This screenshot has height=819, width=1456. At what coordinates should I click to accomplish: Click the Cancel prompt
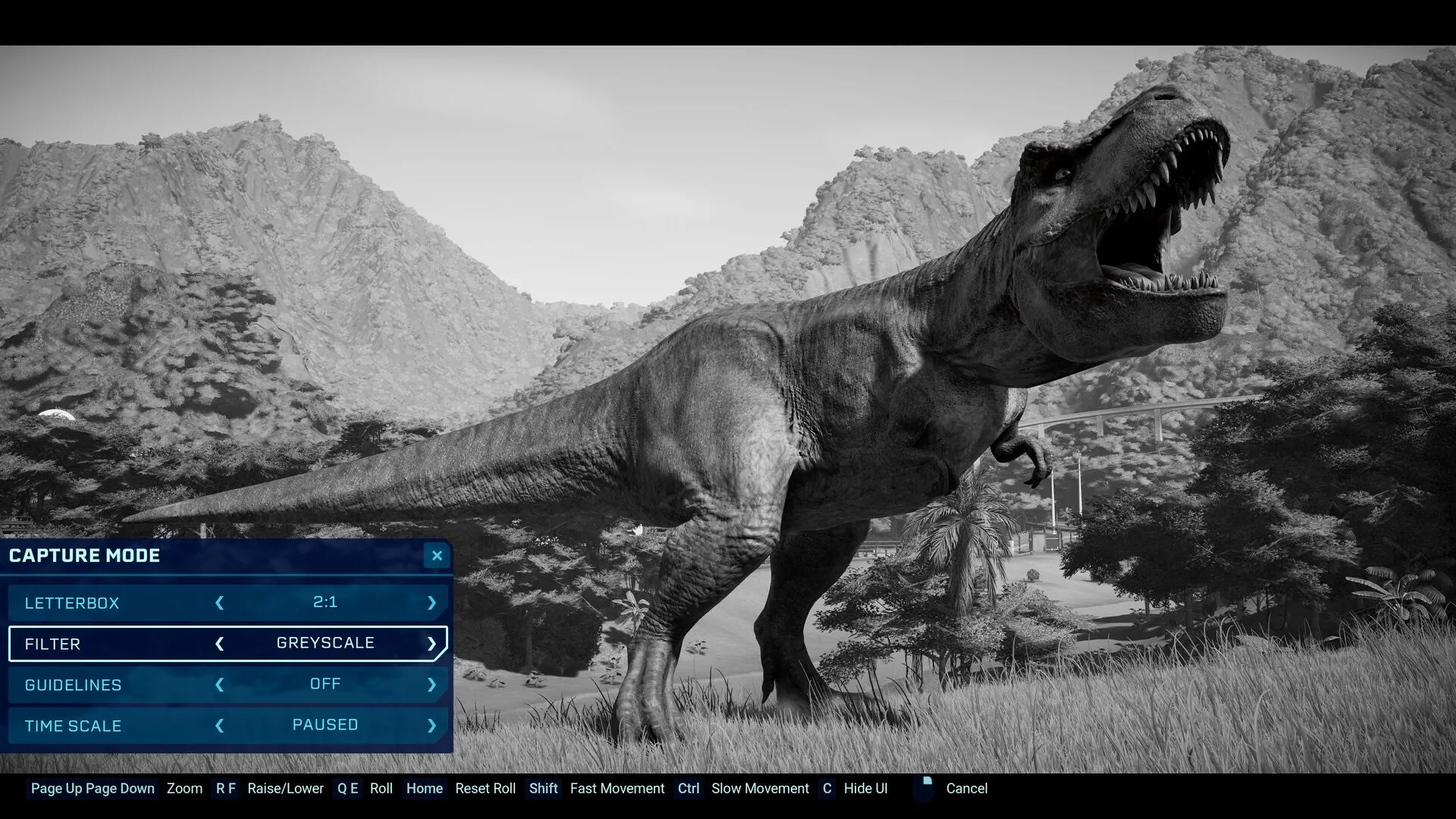point(966,789)
